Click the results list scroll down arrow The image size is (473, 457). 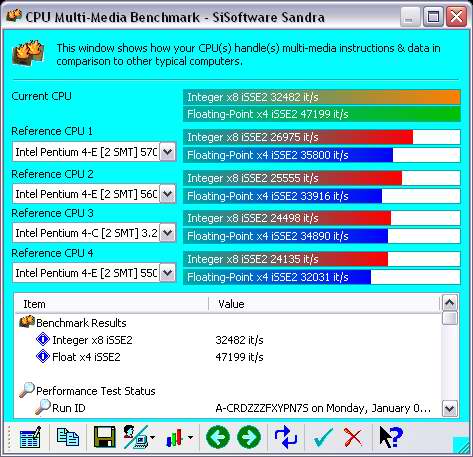450,408
